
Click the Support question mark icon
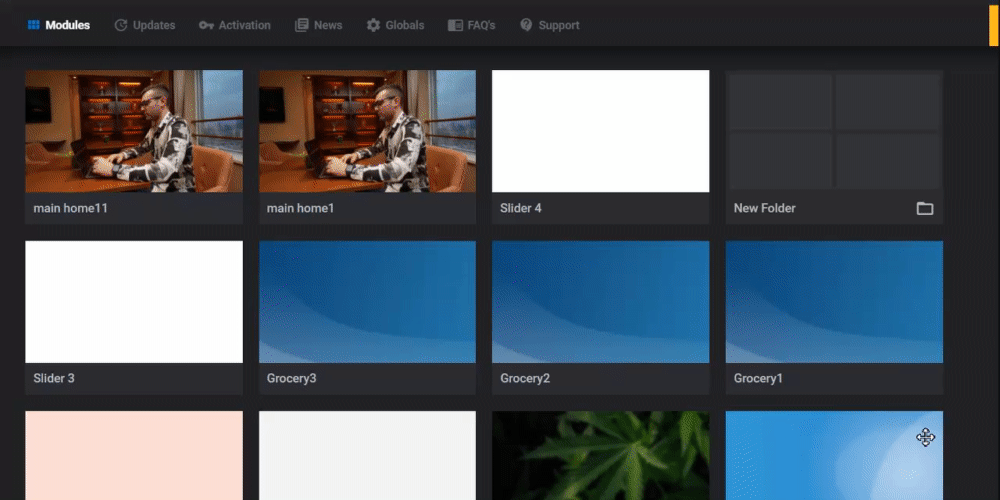[526, 26]
